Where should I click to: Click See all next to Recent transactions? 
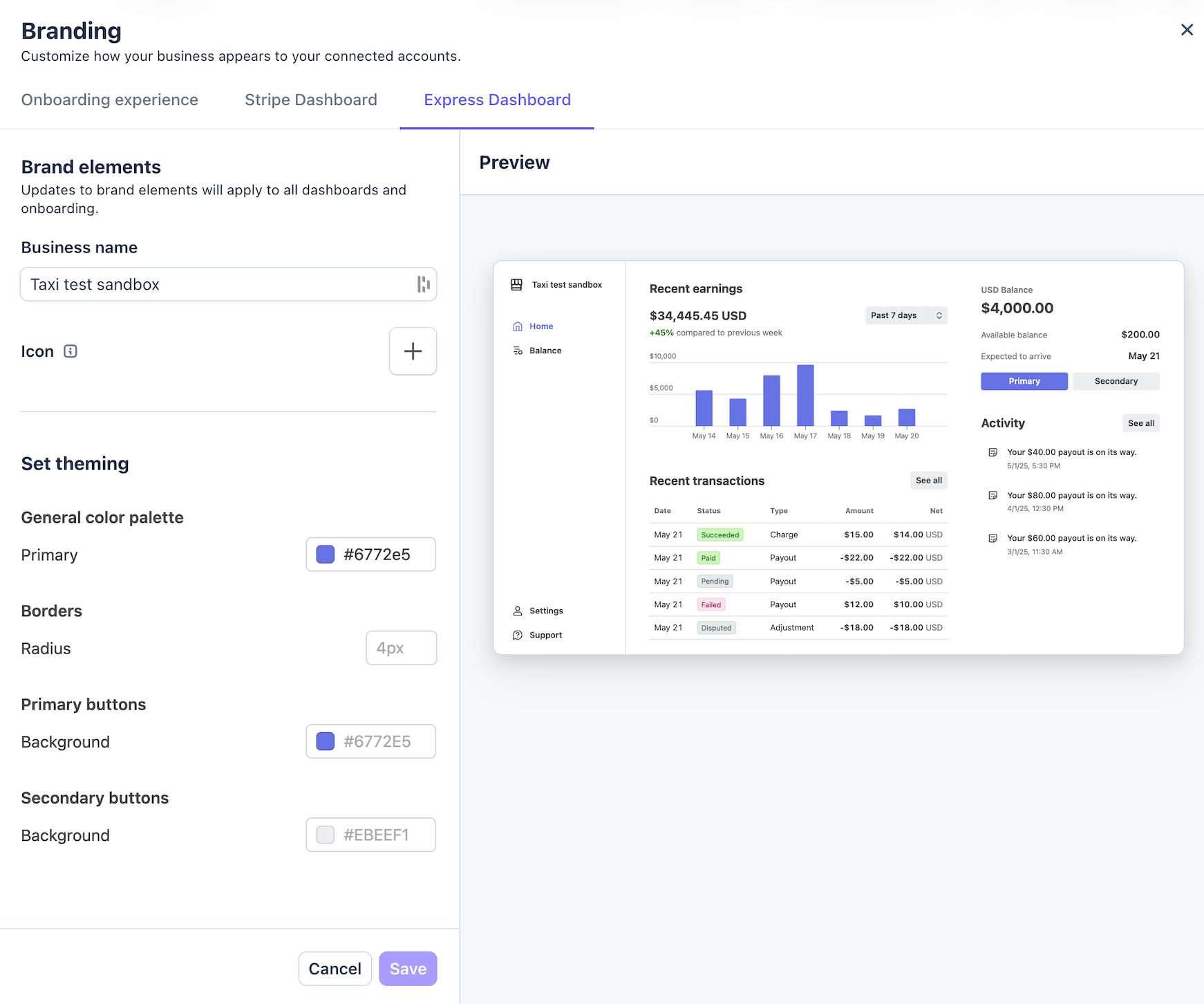pyautogui.click(x=928, y=481)
